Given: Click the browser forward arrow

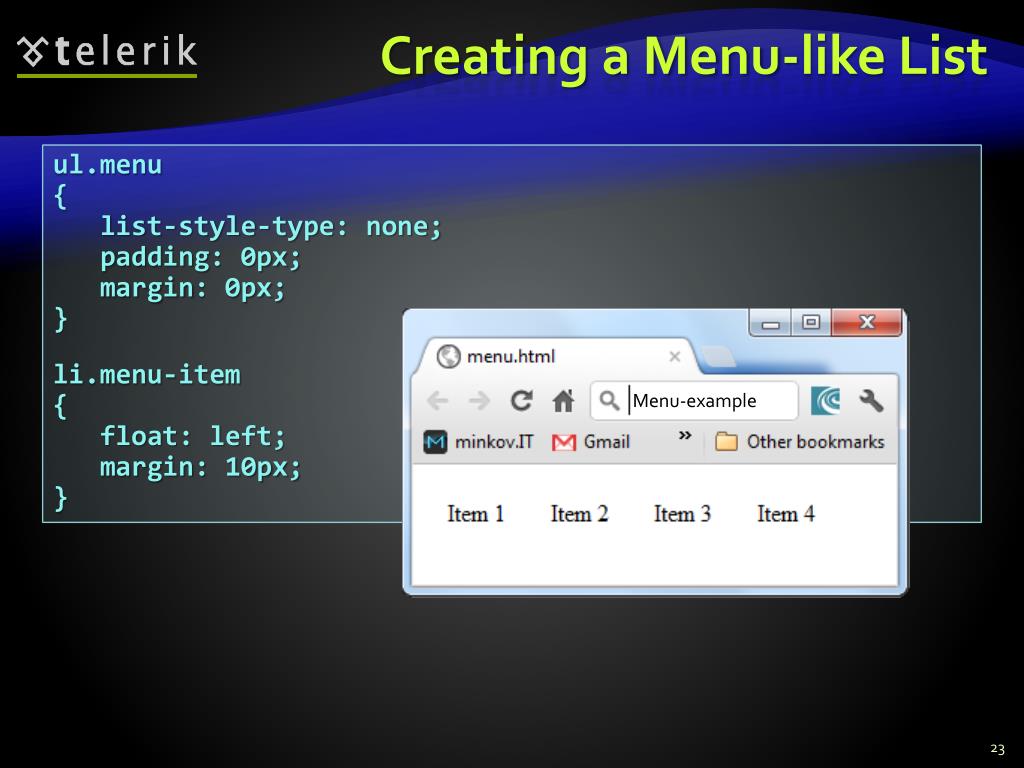Looking at the screenshot, I should click(x=479, y=400).
